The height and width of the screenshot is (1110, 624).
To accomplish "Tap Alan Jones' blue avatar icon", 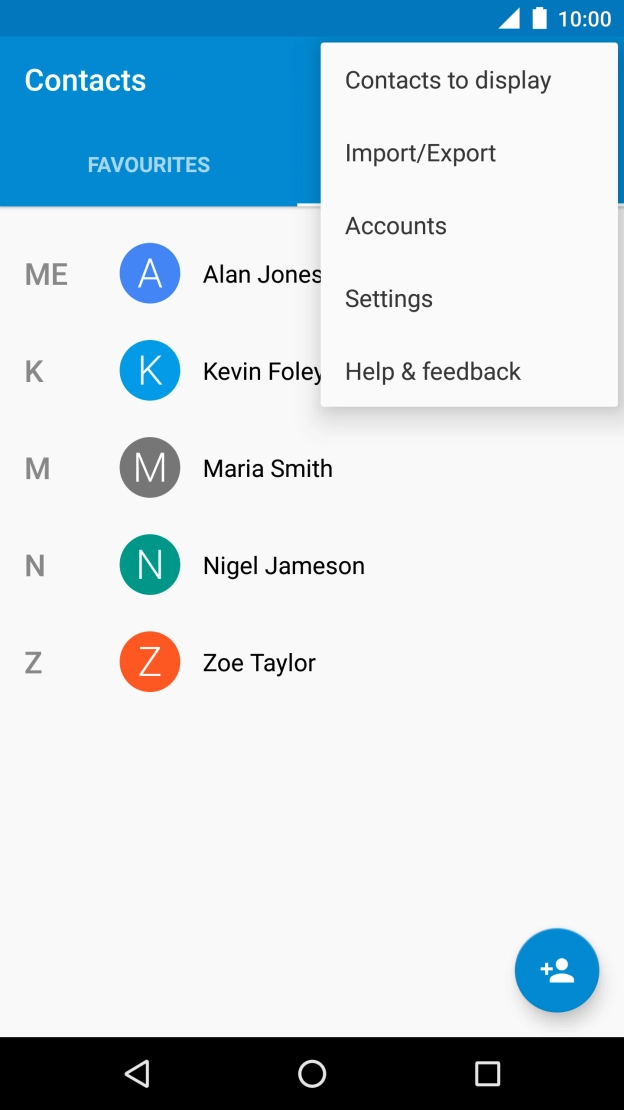I will click(x=150, y=274).
